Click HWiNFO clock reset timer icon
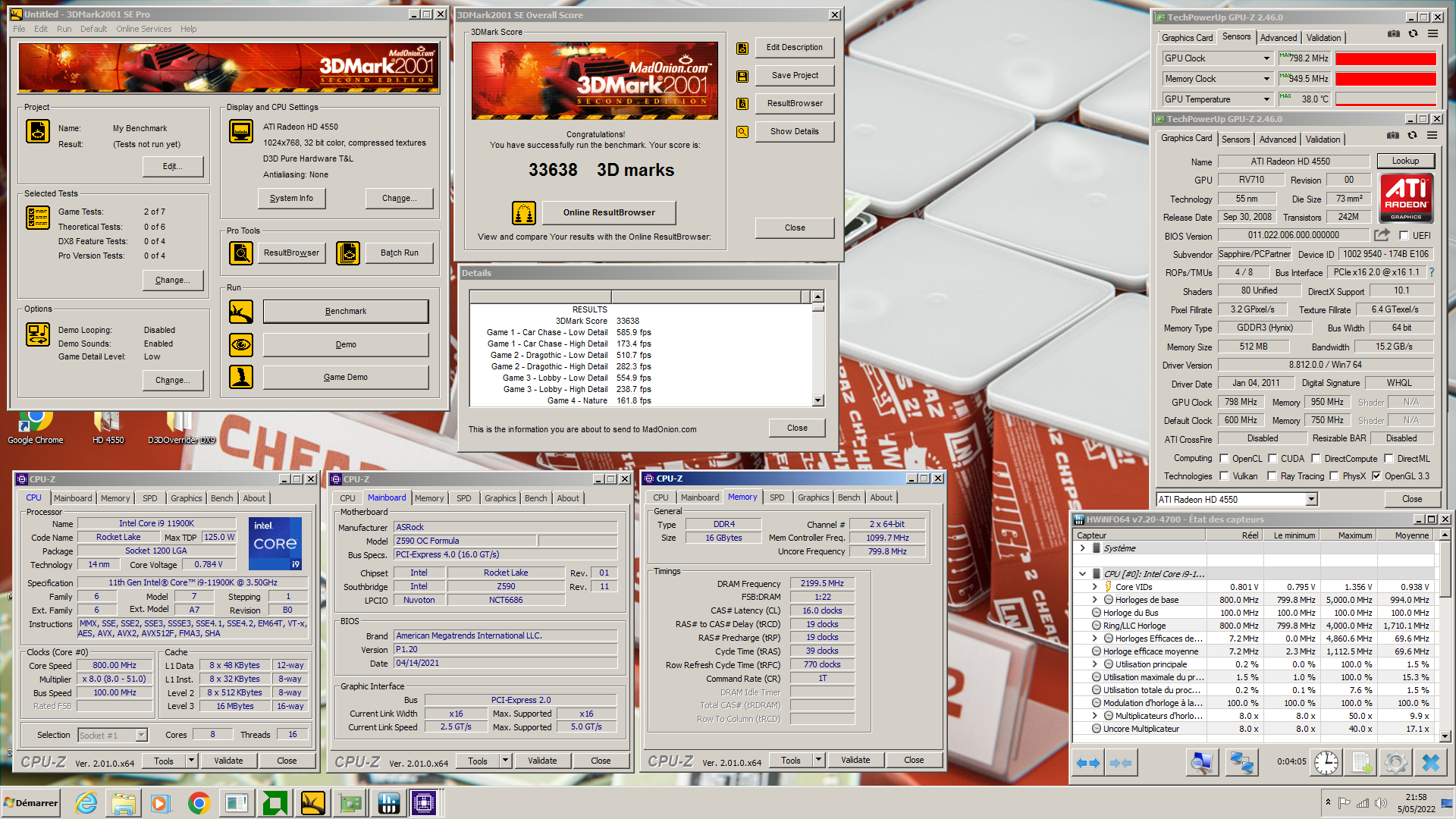The width and height of the screenshot is (1456, 819). coord(1326,763)
